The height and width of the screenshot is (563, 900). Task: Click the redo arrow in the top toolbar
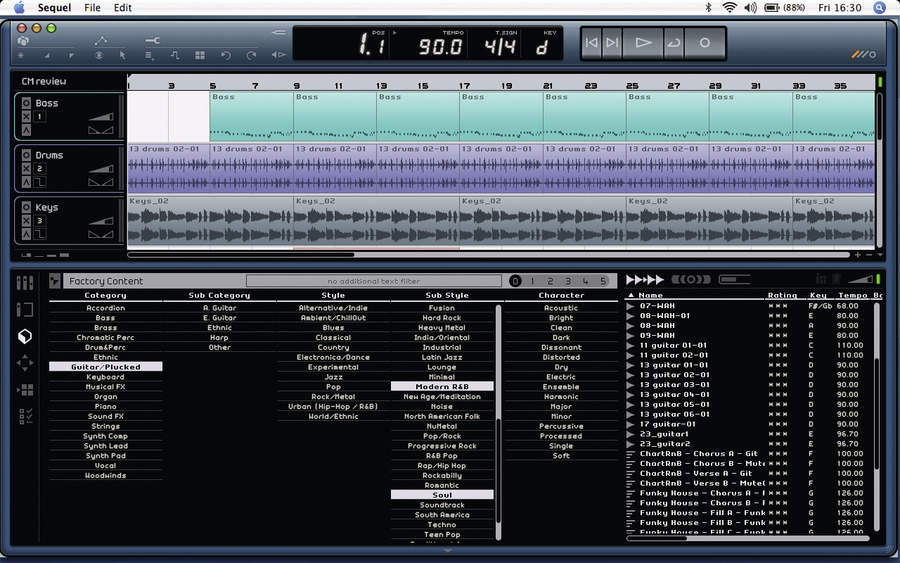251,55
